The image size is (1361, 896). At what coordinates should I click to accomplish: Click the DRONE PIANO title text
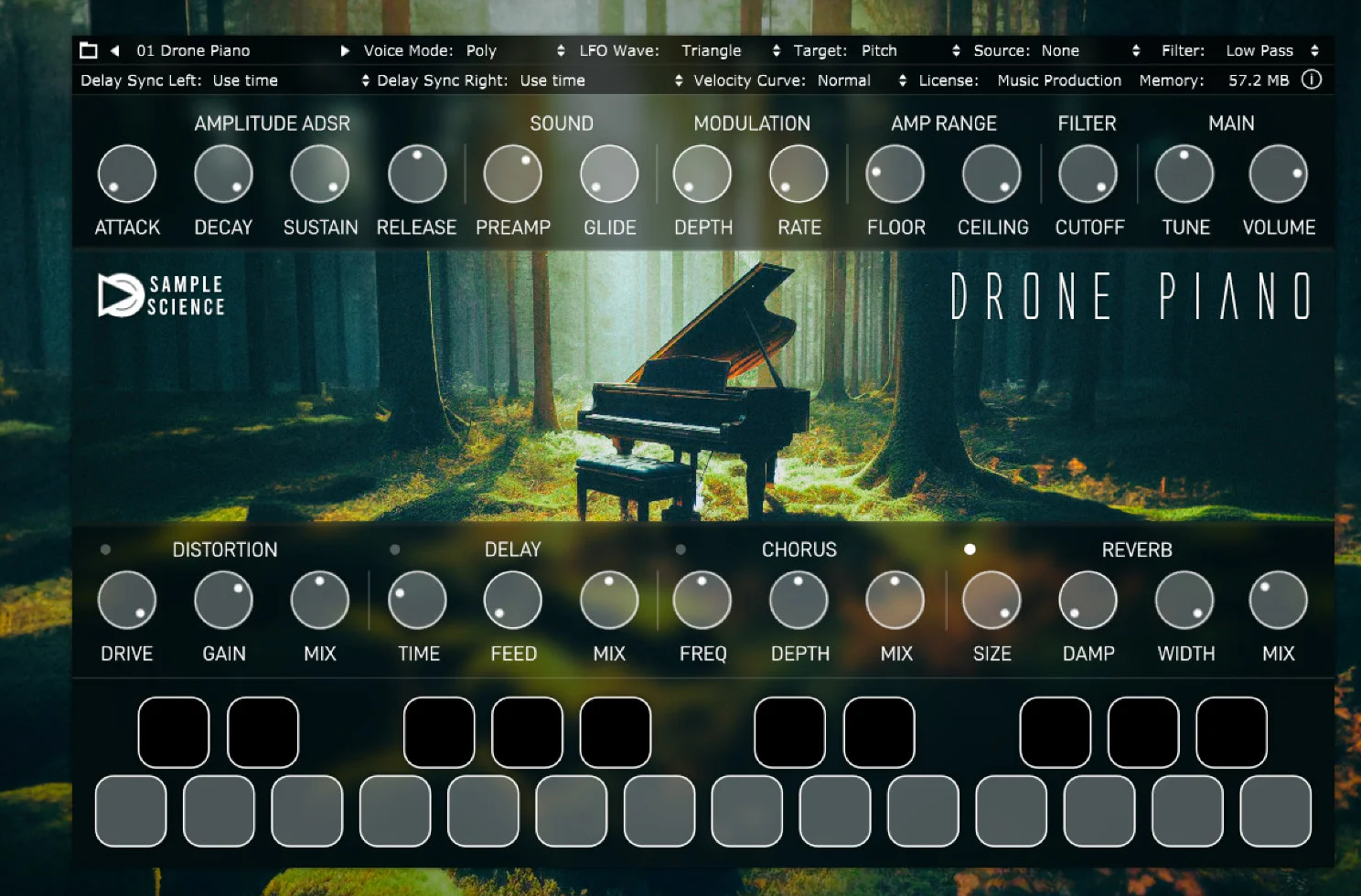pyautogui.click(x=1131, y=296)
